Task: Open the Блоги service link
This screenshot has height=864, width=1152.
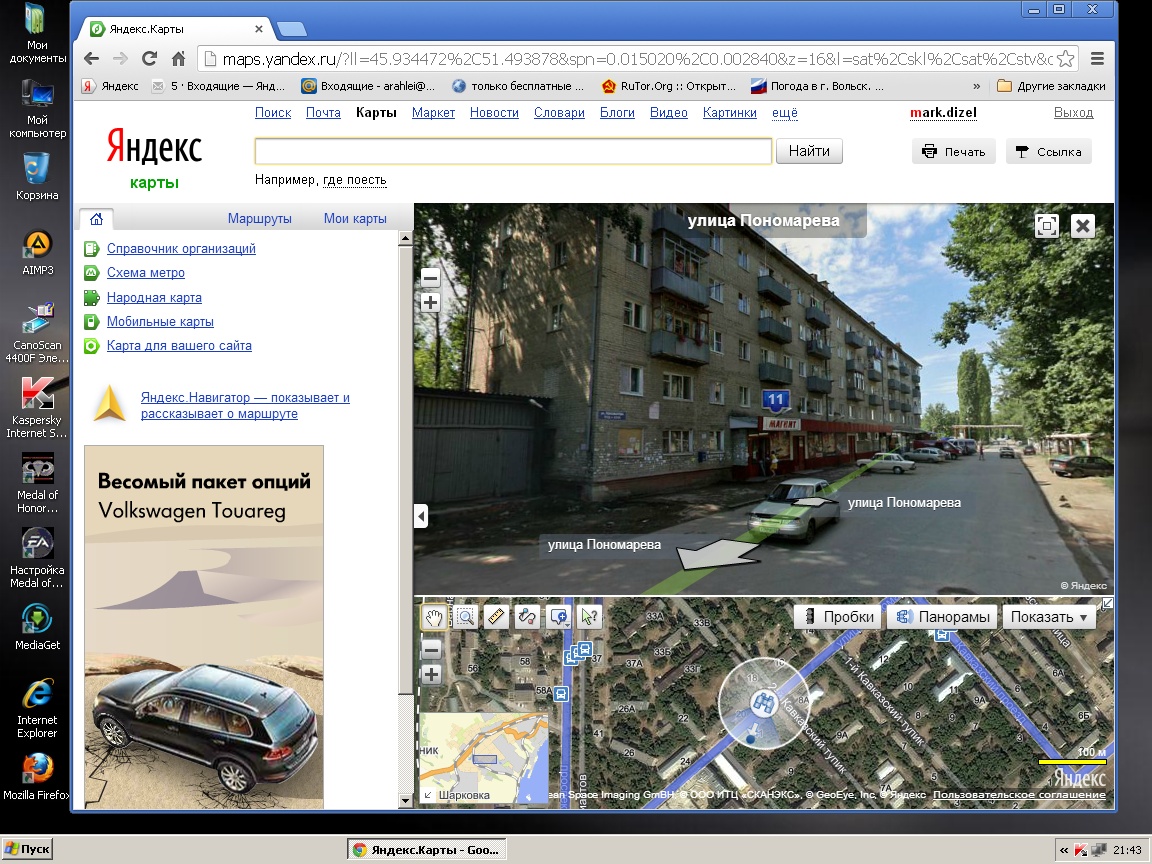Action: tap(617, 112)
